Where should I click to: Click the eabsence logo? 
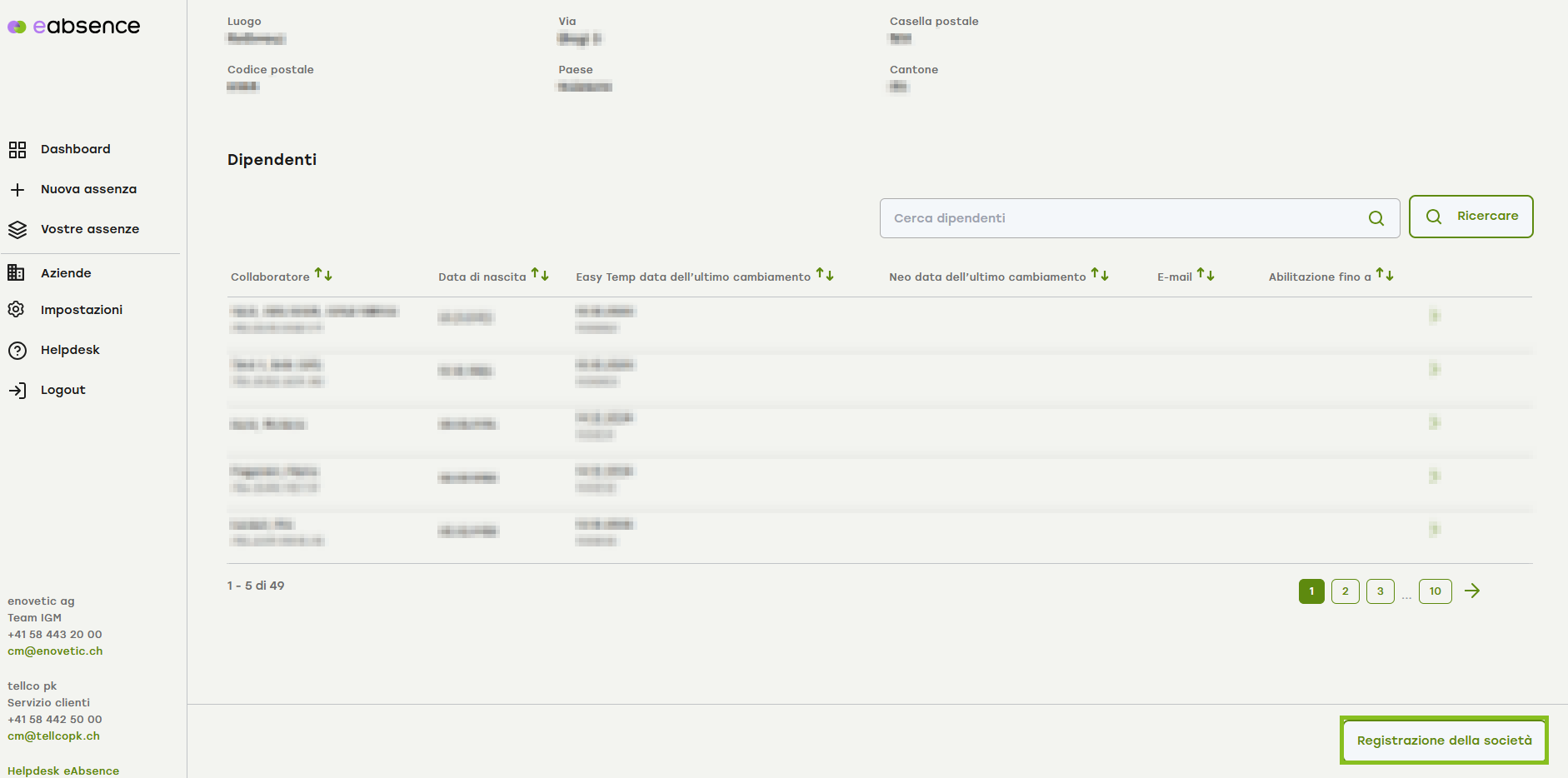click(x=74, y=27)
